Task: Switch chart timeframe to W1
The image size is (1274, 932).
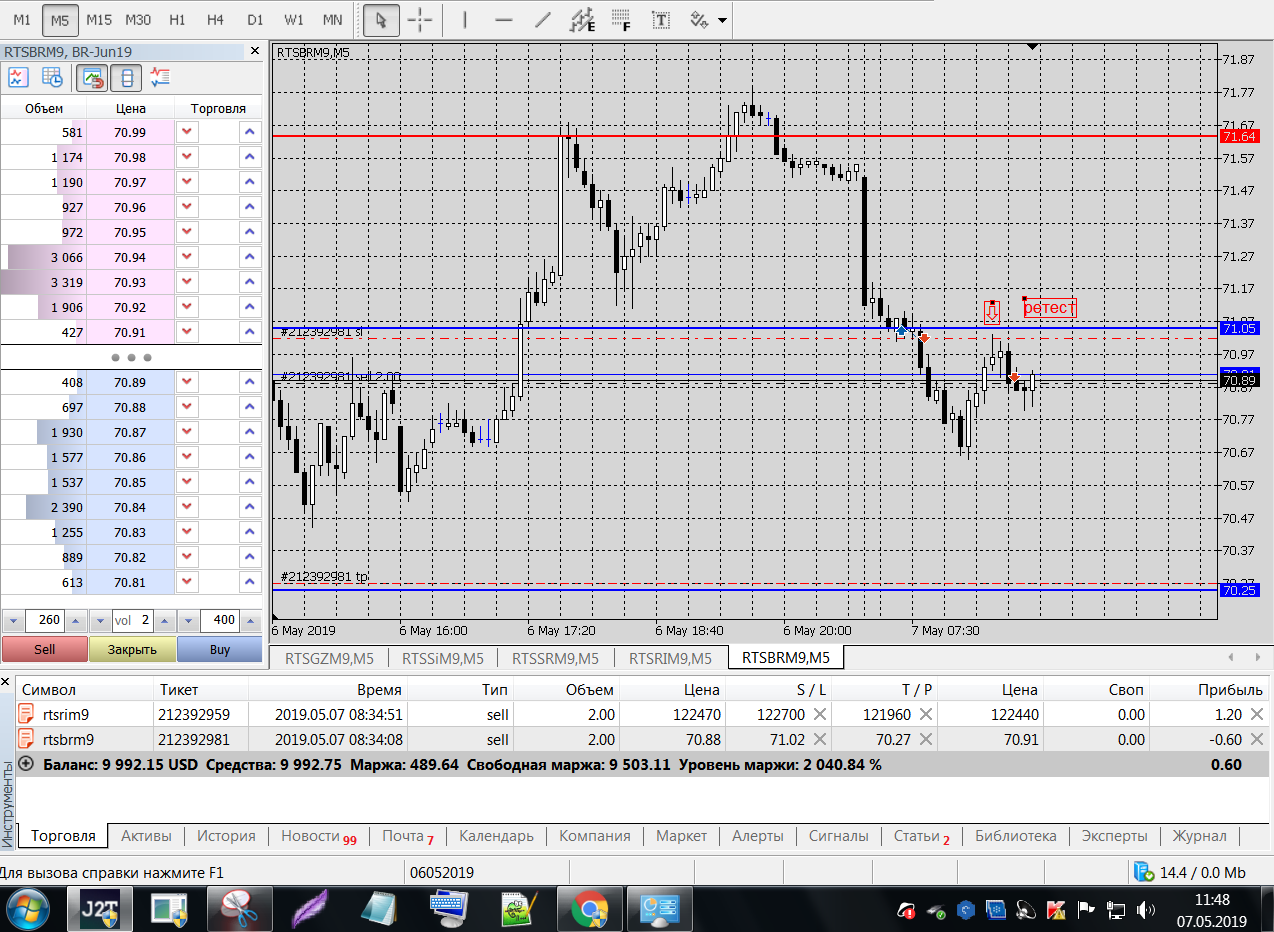Action: (293, 19)
